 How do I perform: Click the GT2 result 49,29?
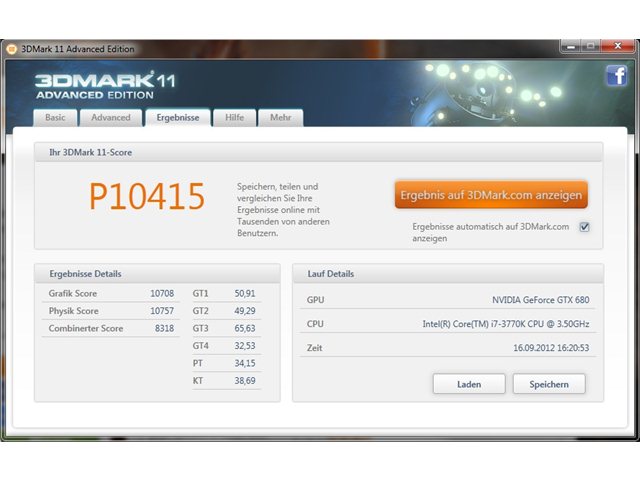(245, 311)
